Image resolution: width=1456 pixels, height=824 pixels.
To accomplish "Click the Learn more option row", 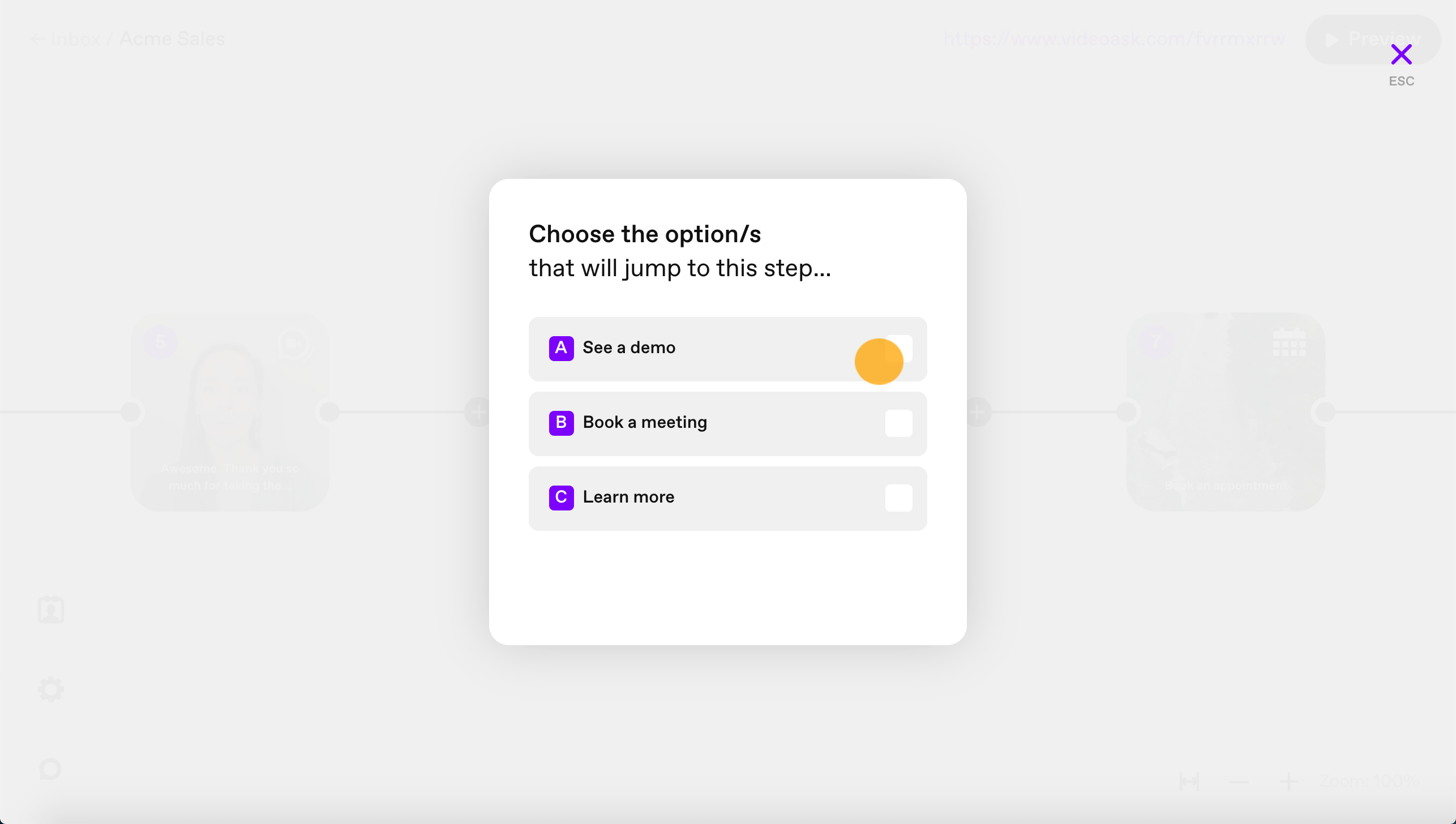I will 727,498.
